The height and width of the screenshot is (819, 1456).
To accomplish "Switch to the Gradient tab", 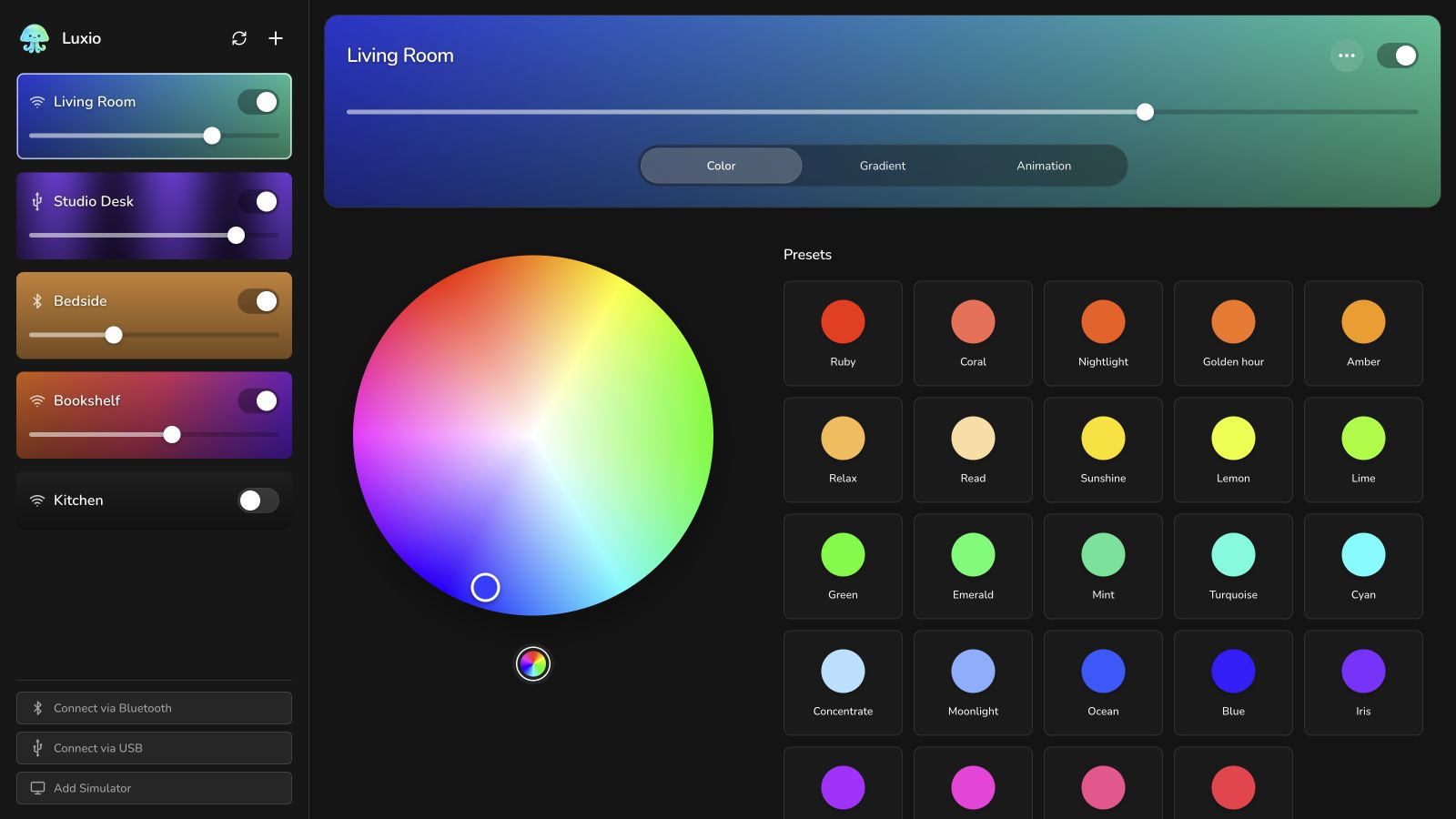I will (x=883, y=166).
